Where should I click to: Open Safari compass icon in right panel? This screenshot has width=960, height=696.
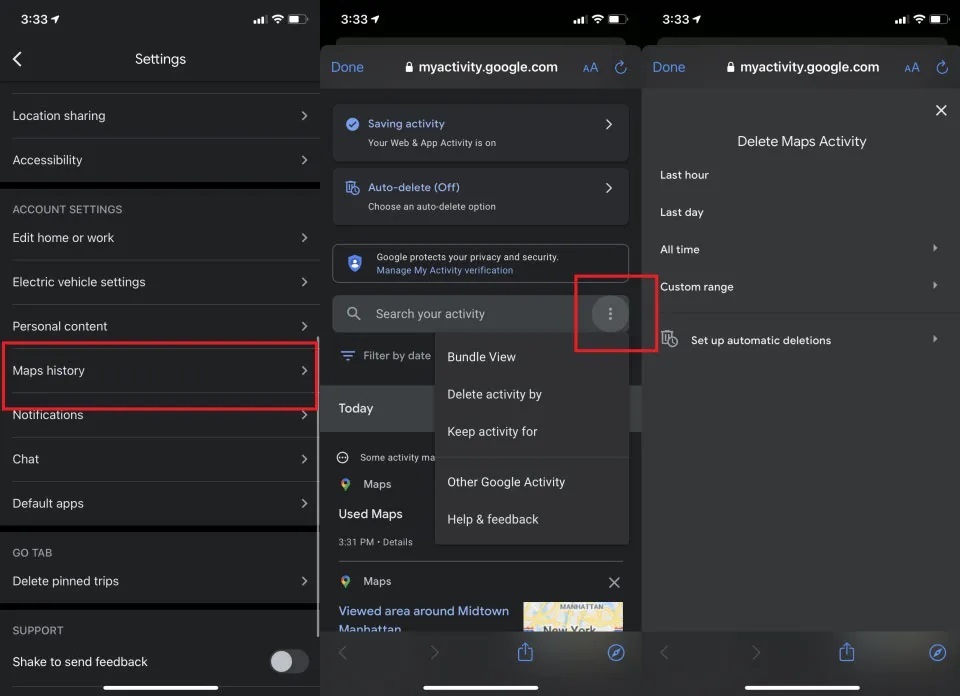pos(937,652)
